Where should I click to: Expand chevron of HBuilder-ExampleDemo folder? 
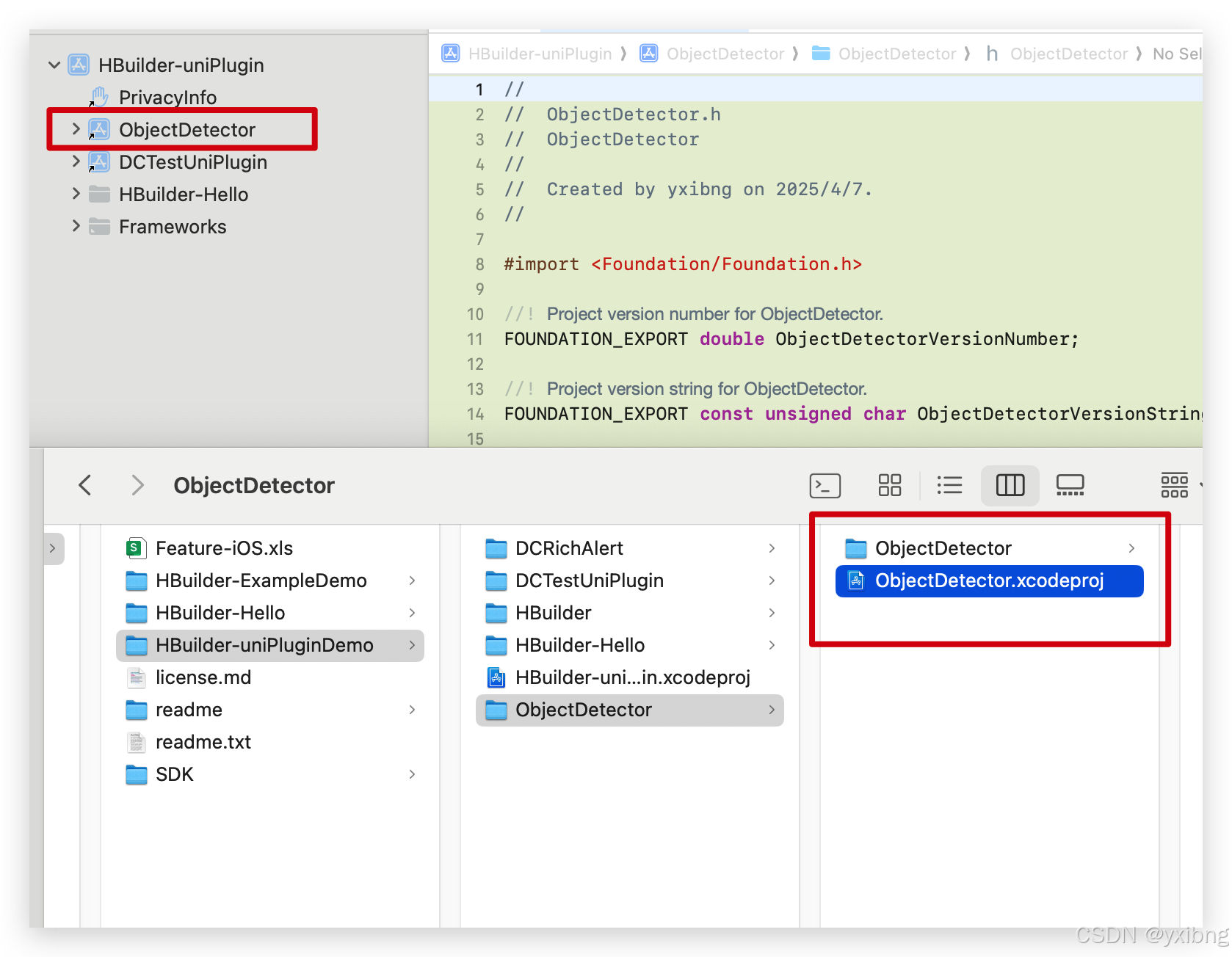(412, 581)
